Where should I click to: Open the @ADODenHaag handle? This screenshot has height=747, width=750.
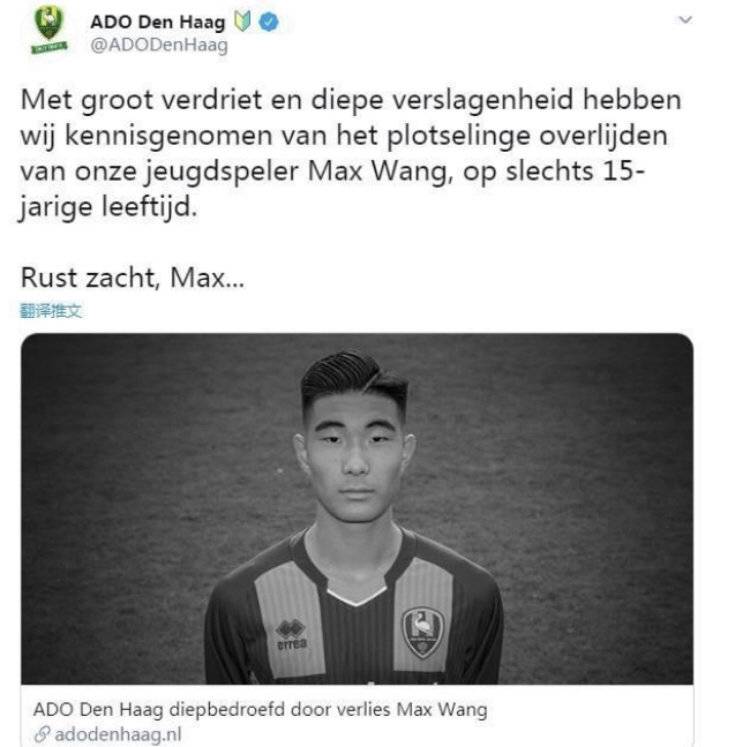click(x=159, y=45)
